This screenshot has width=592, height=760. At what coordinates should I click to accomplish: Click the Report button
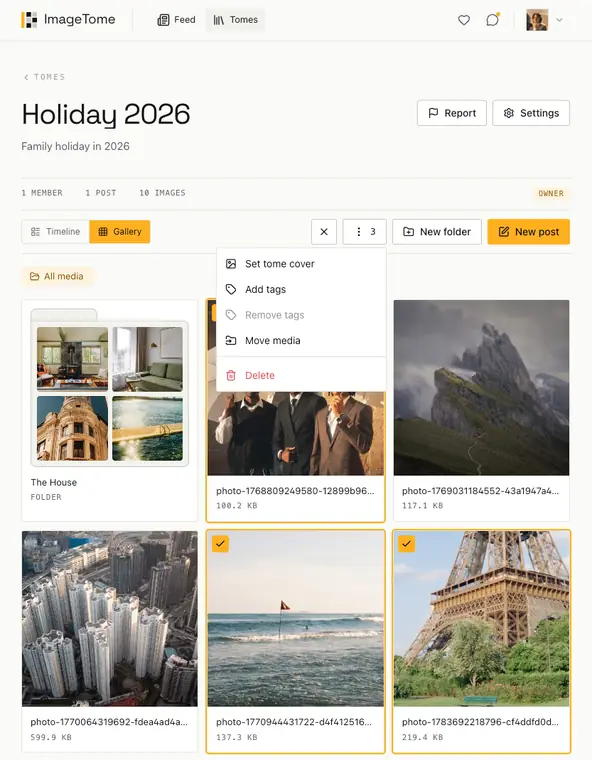[452, 113]
